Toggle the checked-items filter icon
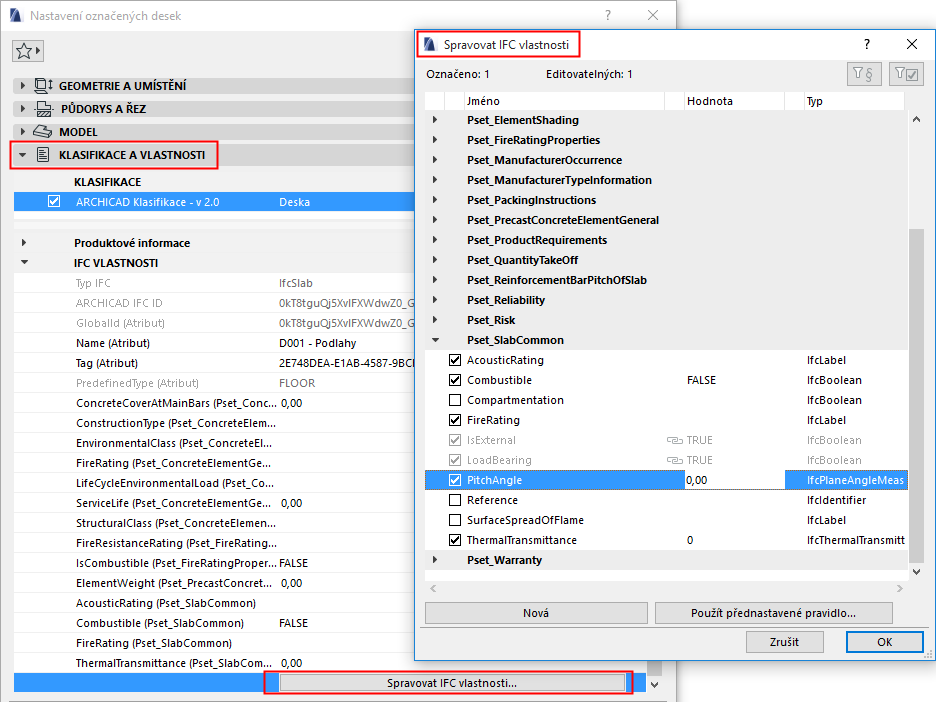936x702 pixels. click(906, 74)
